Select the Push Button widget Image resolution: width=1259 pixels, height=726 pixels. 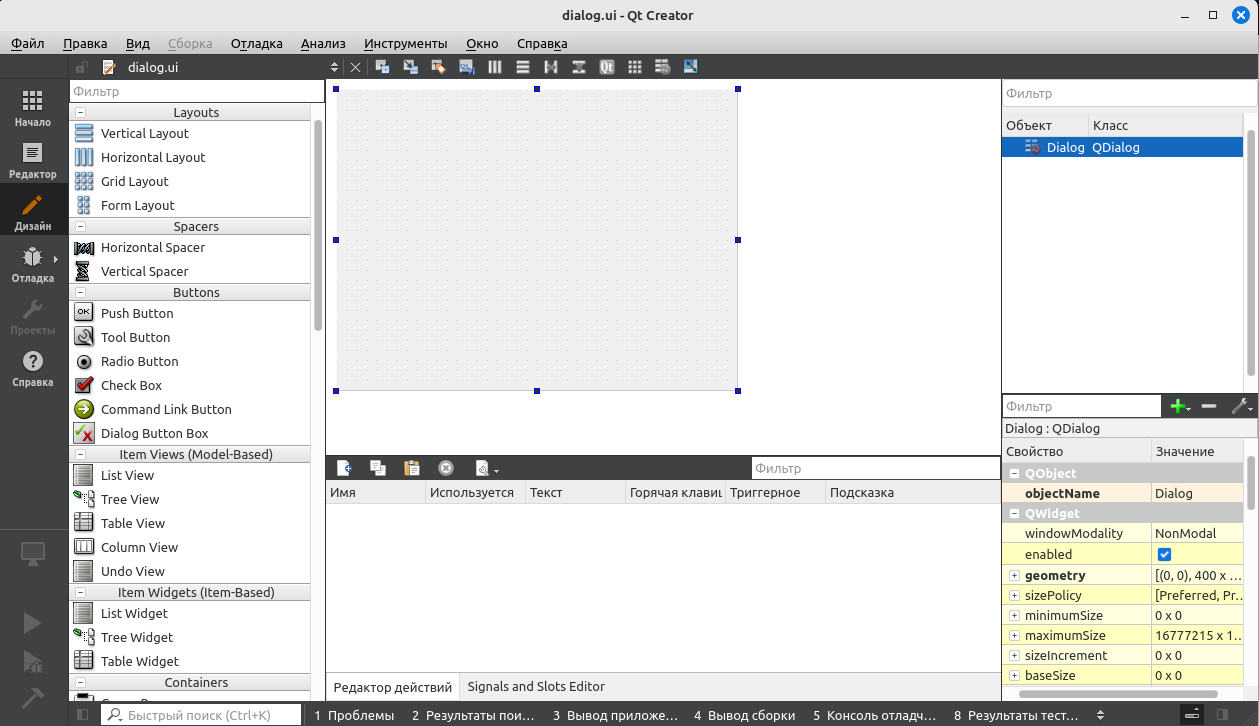point(137,313)
